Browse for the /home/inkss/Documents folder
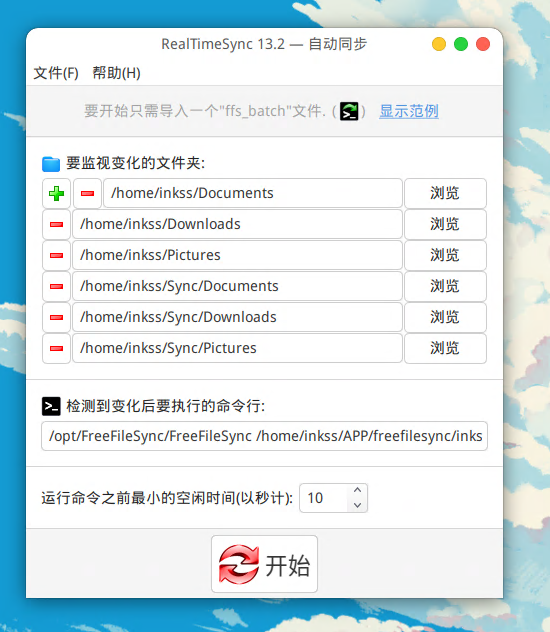550x632 pixels. pyautogui.click(x=445, y=193)
